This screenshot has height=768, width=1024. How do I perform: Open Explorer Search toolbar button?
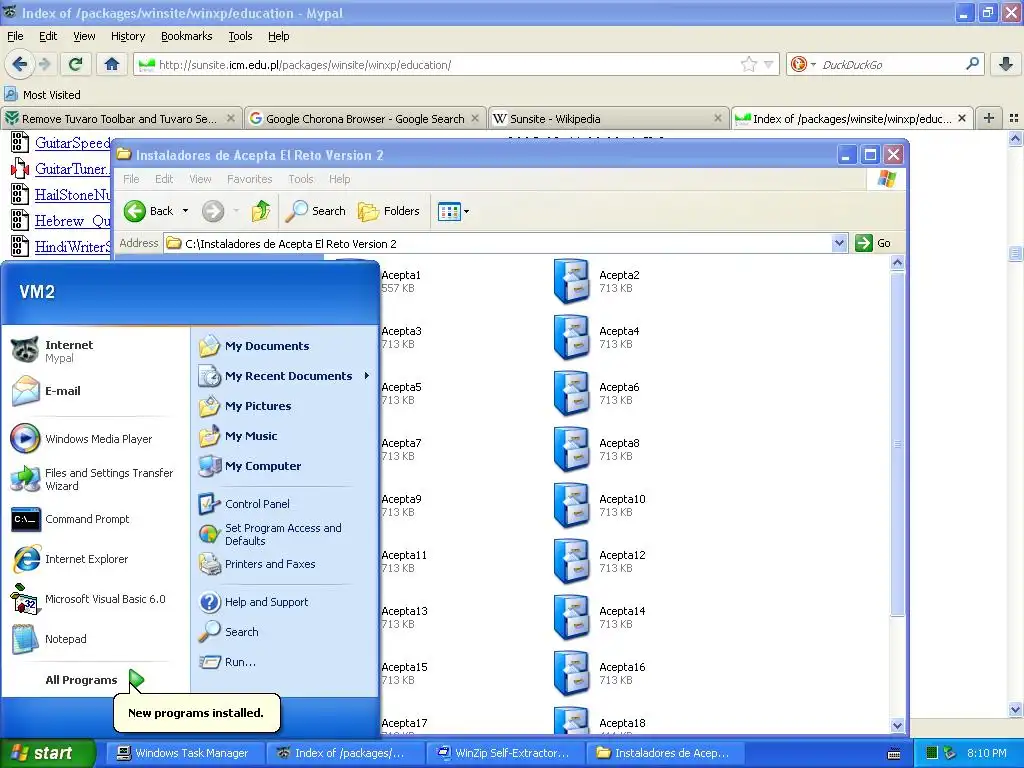pyautogui.click(x=316, y=211)
